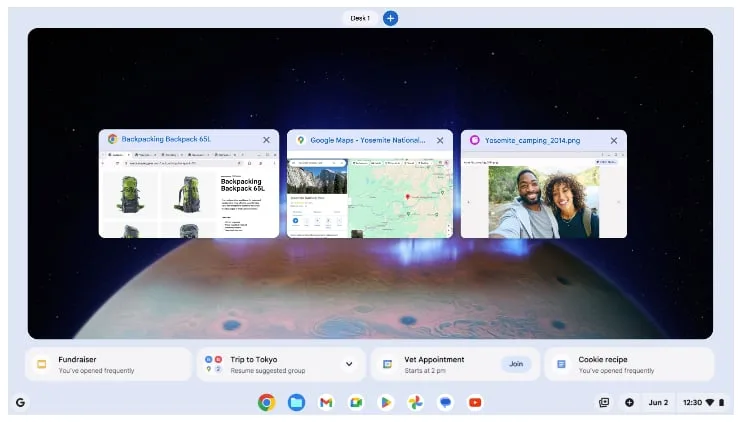Image resolution: width=745 pixels, height=422 pixels.
Task: Join the Vet Appointment meeting
Action: click(516, 364)
